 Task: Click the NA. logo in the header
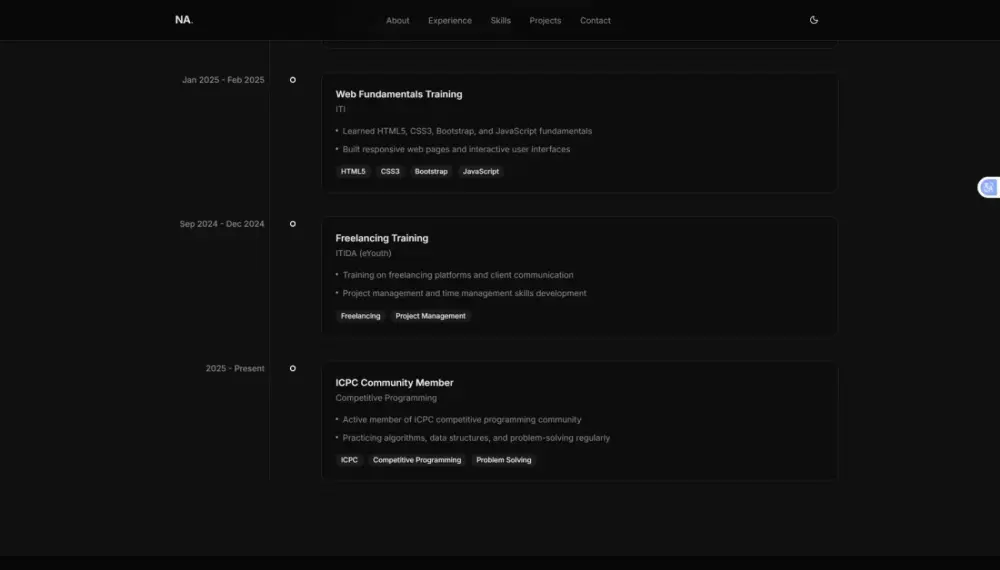click(x=183, y=20)
